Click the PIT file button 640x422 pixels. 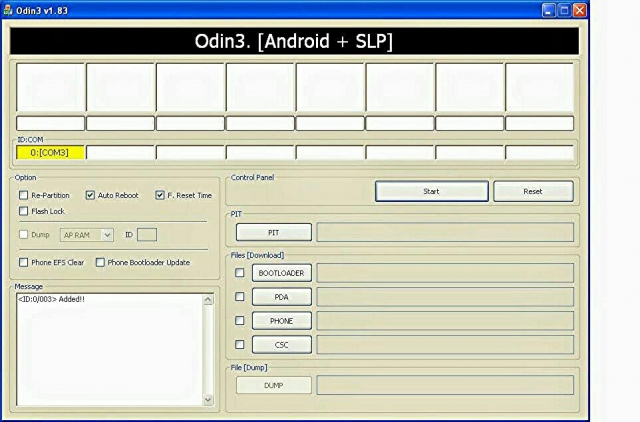pyautogui.click(x=273, y=232)
